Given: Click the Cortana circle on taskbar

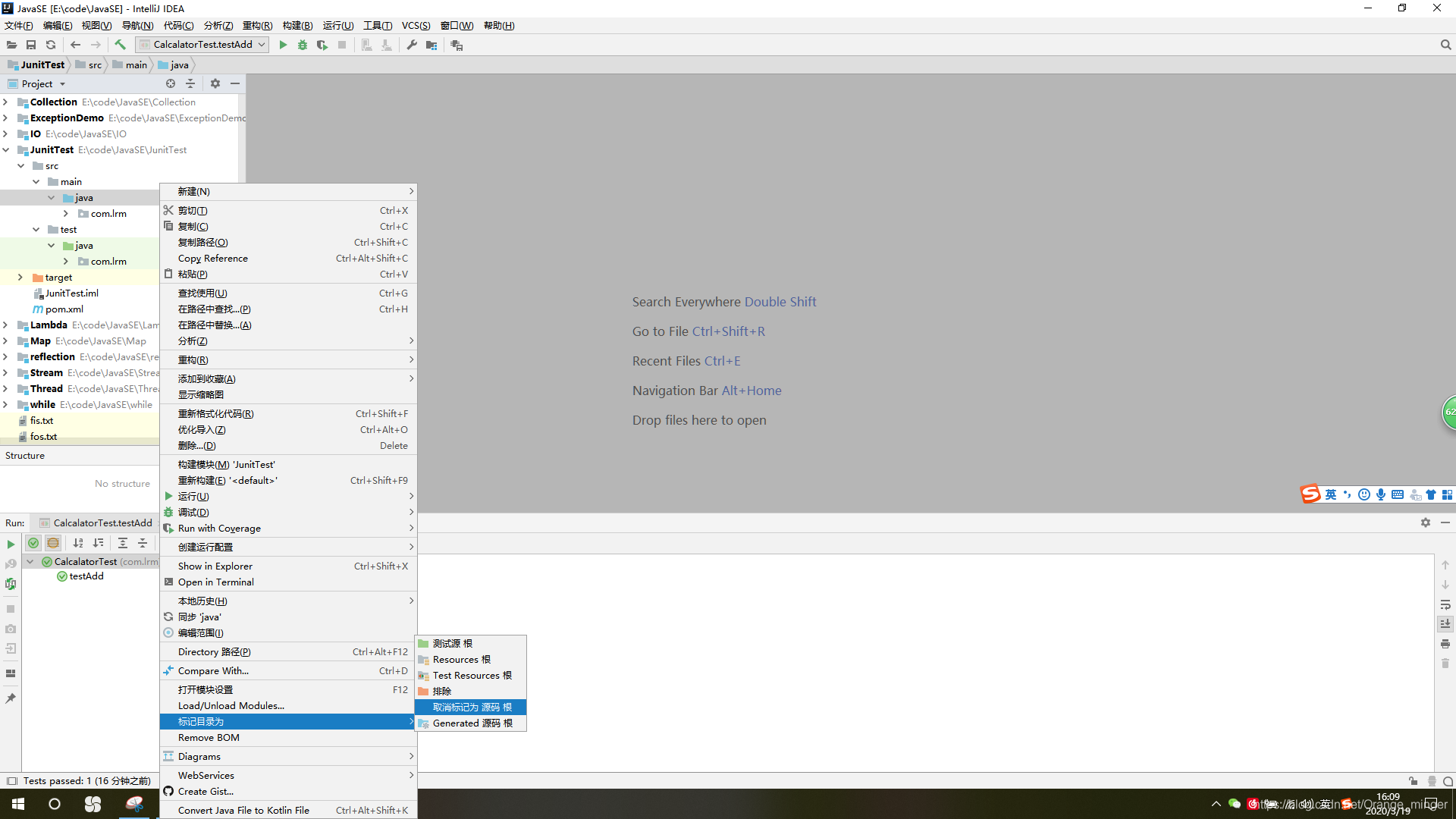Looking at the screenshot, I should click(x=55, y=804).
